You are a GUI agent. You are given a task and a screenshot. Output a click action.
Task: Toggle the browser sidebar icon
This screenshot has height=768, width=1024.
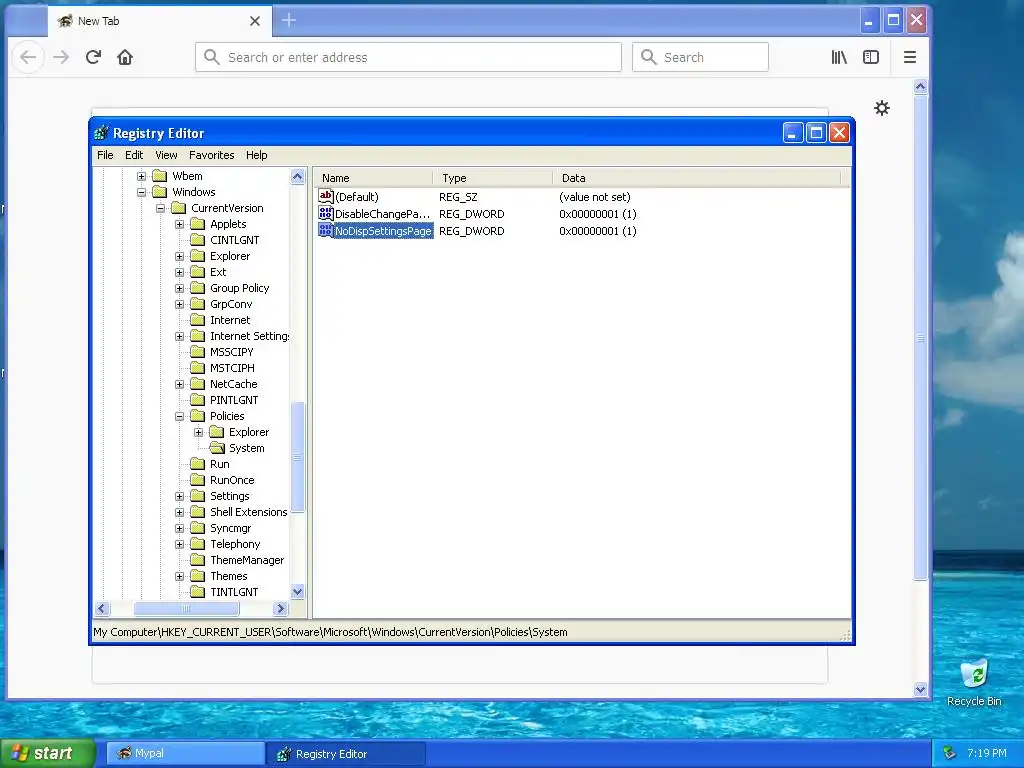871,57
